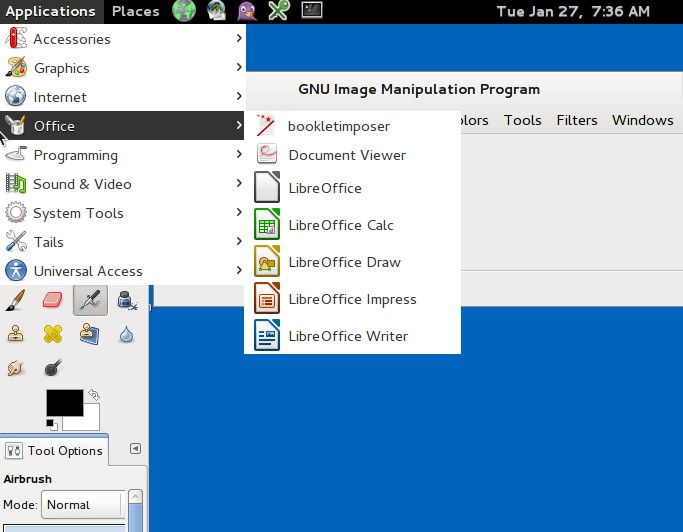Screen dimensions: 683x532
Task: Expand the Programming submenu
Action: (x=122, y=155)
